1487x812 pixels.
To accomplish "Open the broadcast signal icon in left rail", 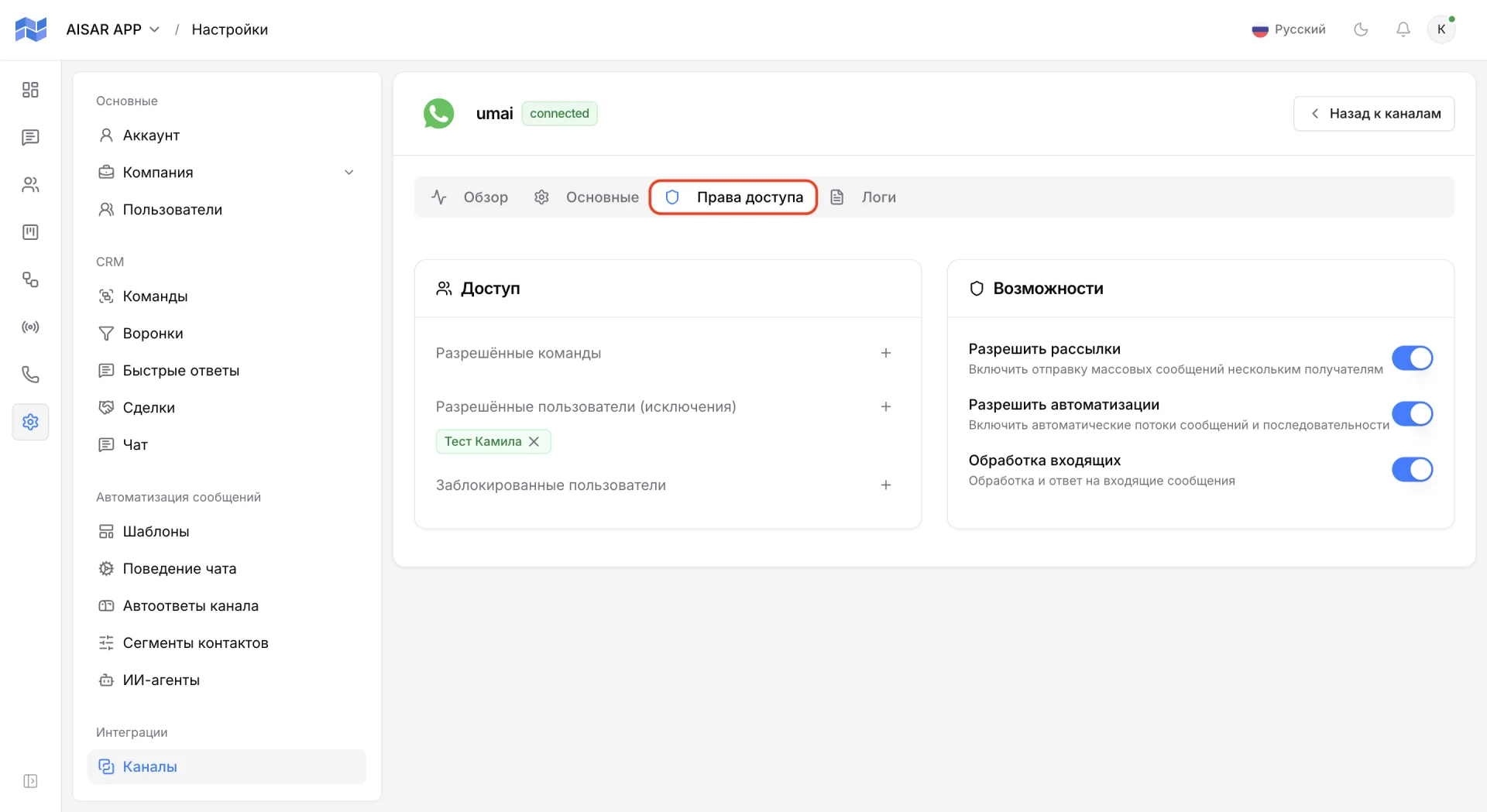I will tap(30, 327).
